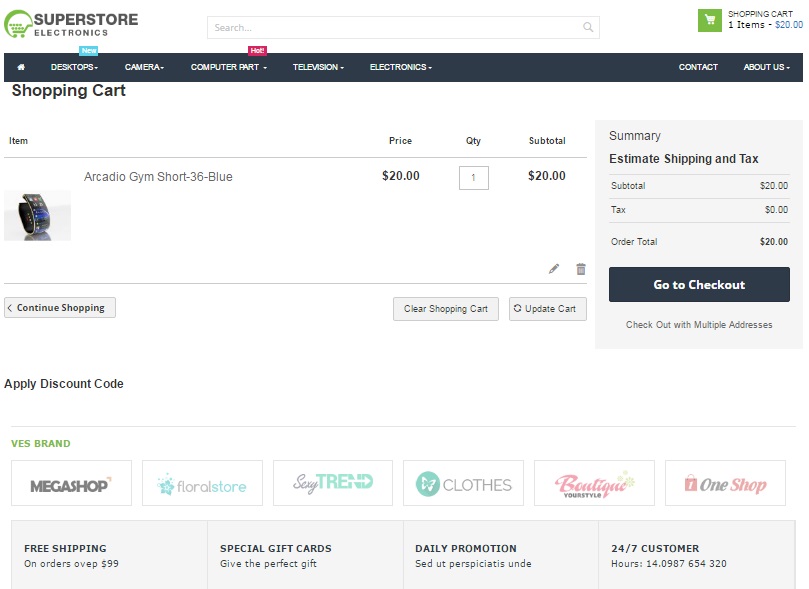Open the Floralstore brand logo
Image resolution: width=809 pixels, height=589 pixels.
coord(202,484)
